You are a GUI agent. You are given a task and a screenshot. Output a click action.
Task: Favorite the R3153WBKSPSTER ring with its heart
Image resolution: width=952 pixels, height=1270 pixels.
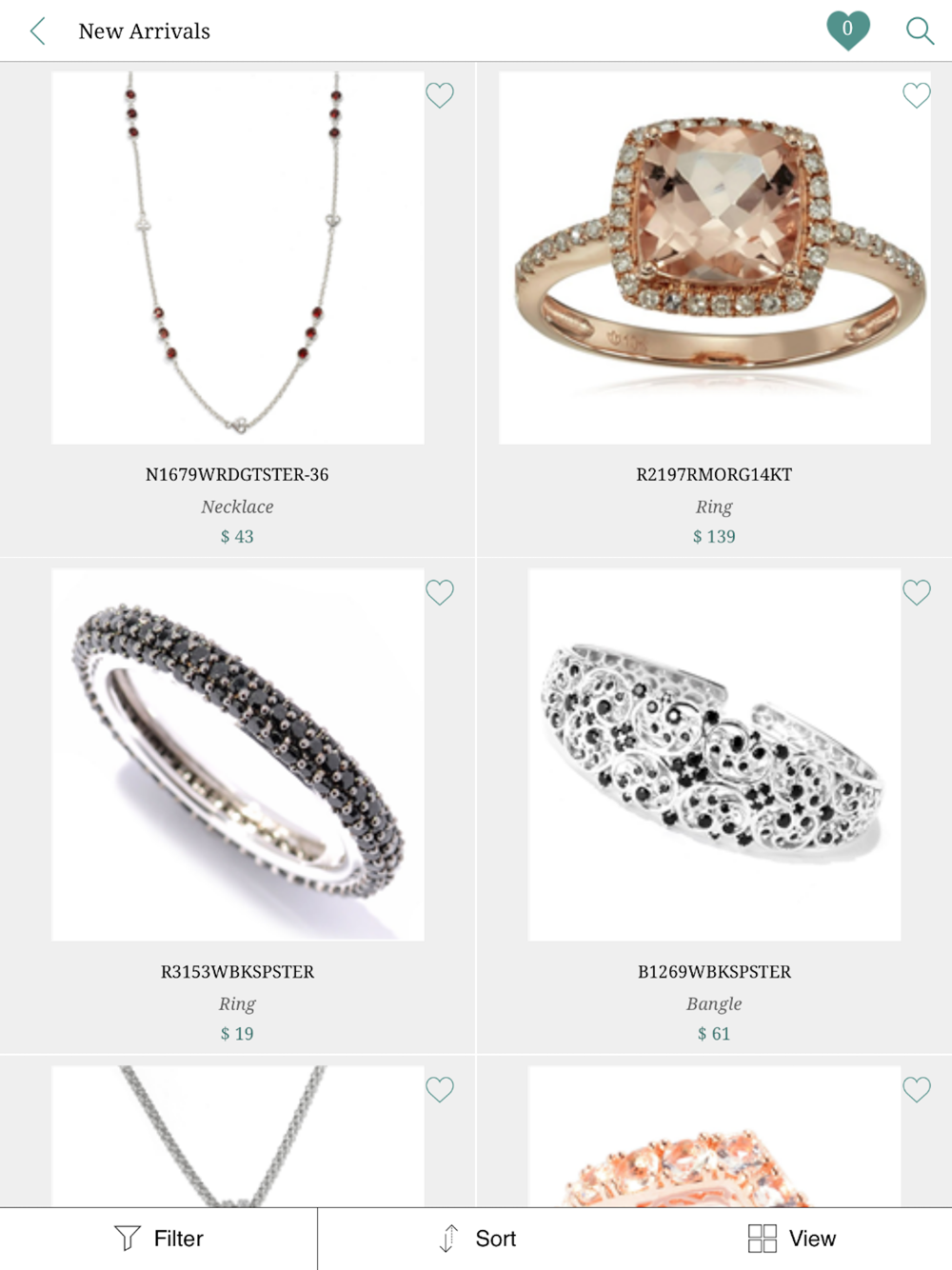tap(440, 592)
